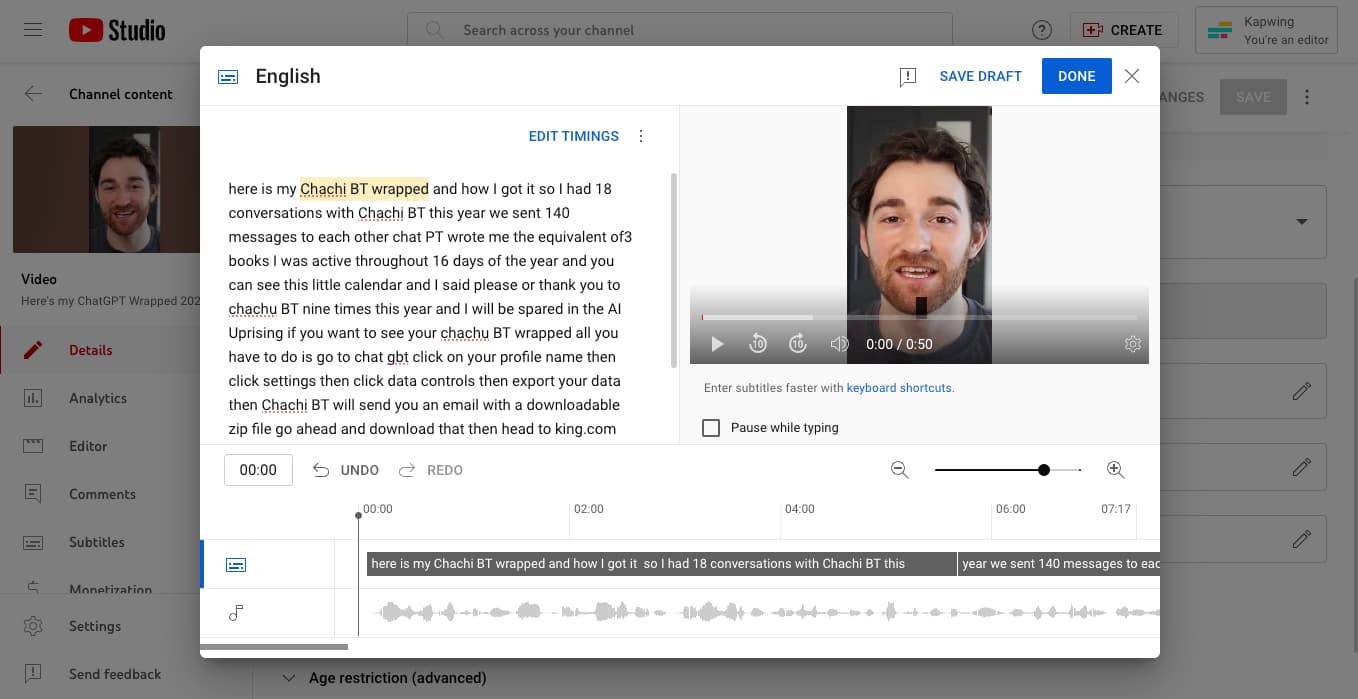Go back with the Channel content arrow
The height and width of the screenshot is (699, 1358).
tap(33, 94)
